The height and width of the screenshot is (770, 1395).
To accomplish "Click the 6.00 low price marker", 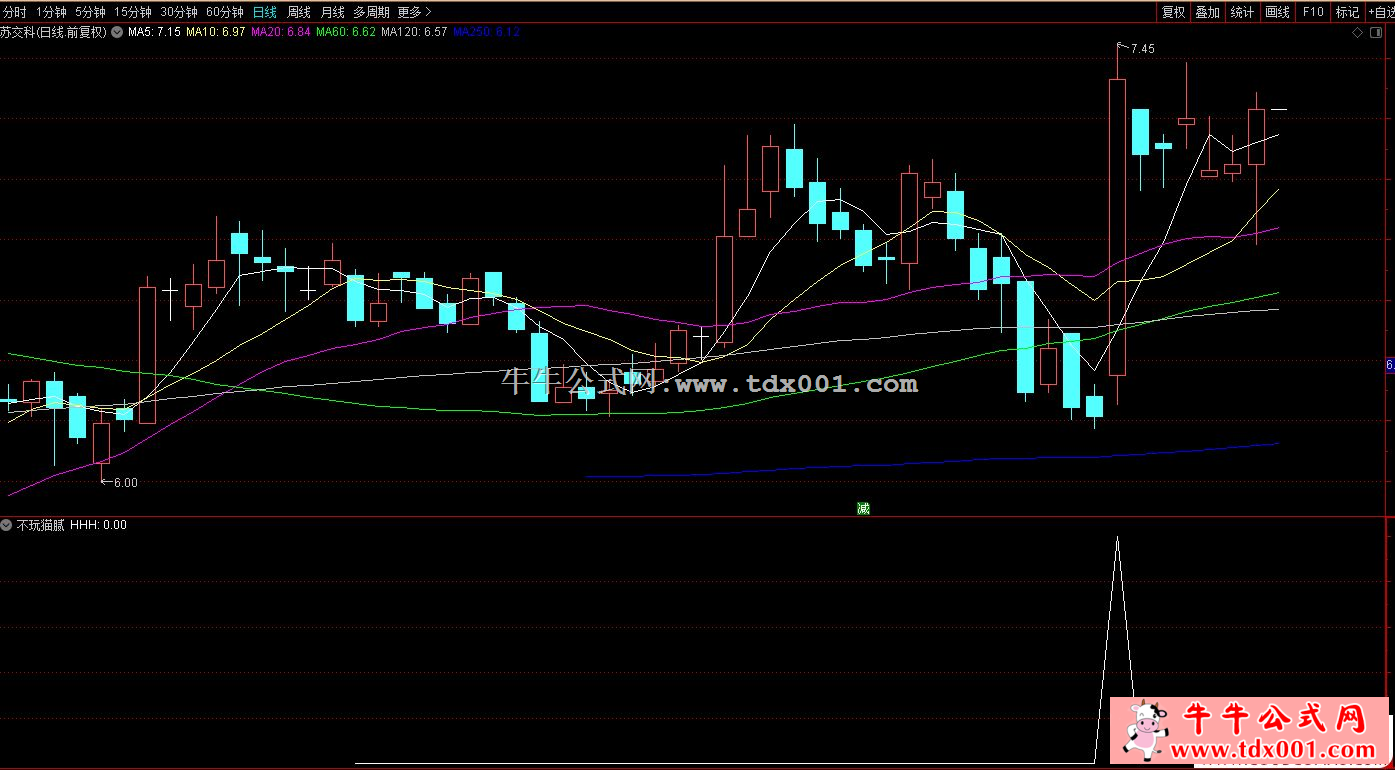I will point(125,482).
